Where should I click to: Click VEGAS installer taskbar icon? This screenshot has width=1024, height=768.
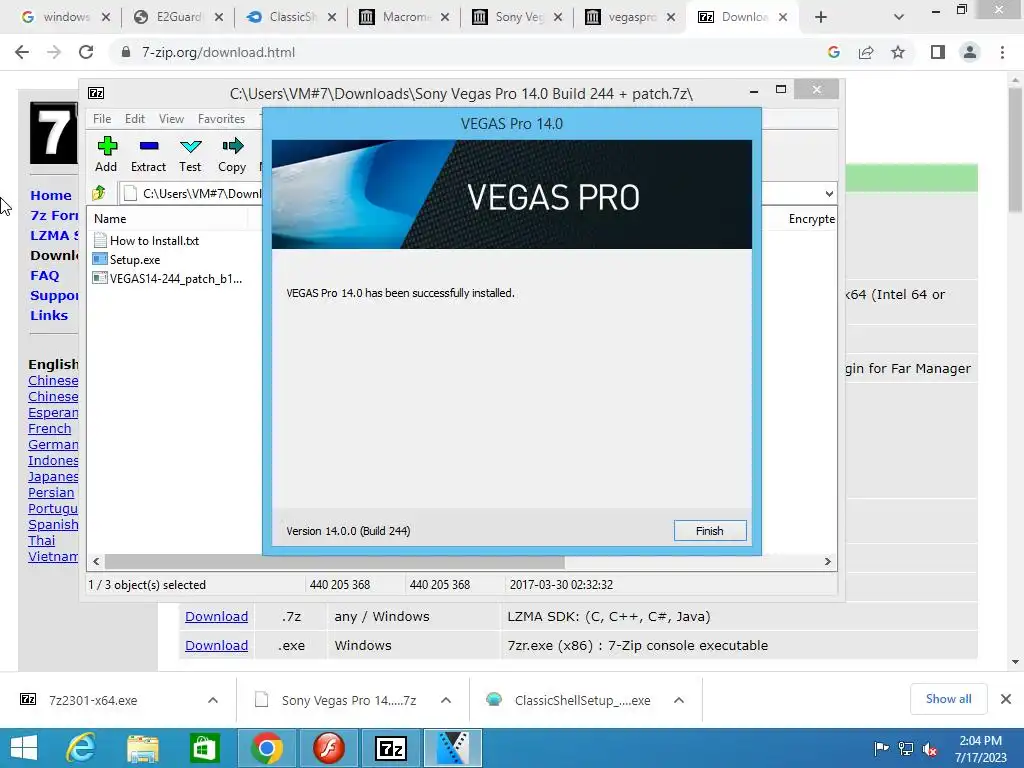pos(453,748)
